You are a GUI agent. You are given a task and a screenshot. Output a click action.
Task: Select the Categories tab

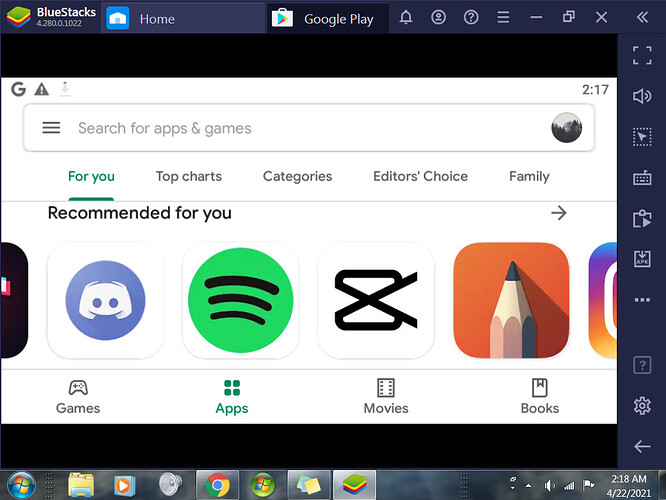(297, 176)
